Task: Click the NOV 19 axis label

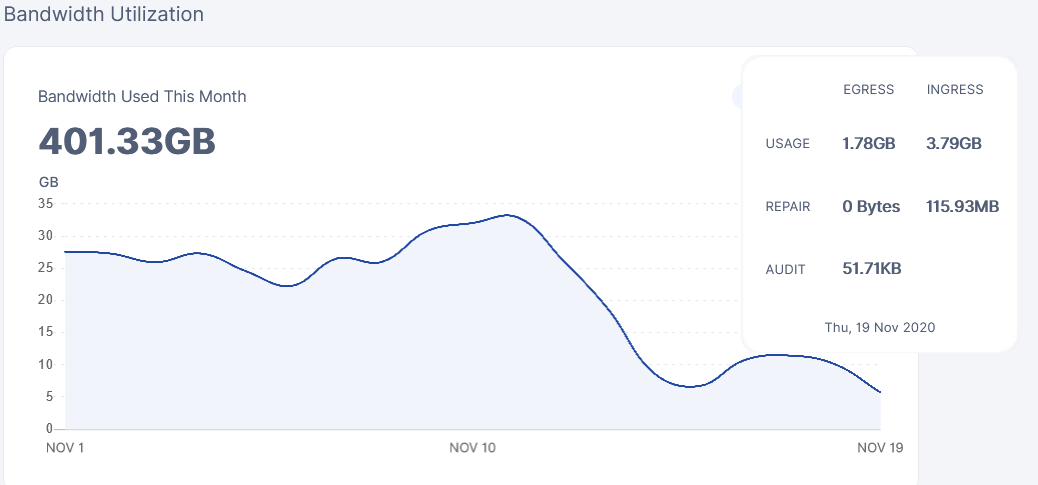Action: pyautogui.click(x=880, y=448)
